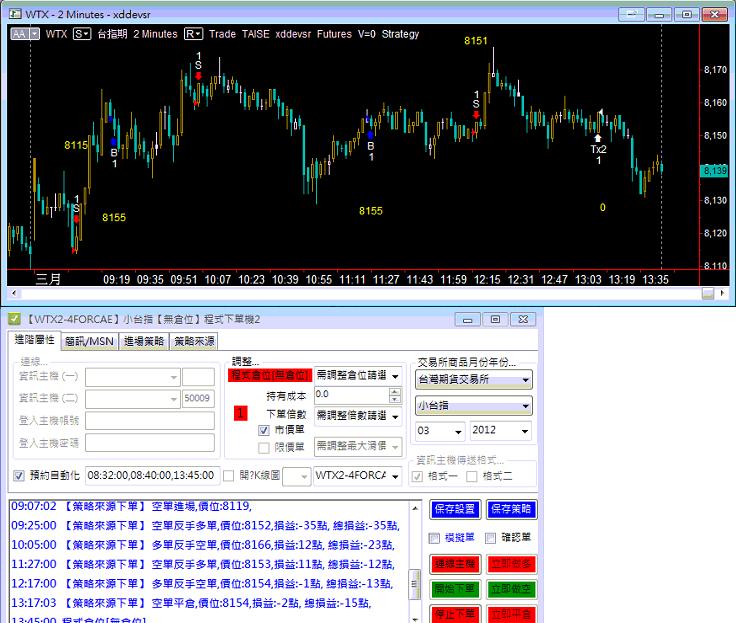Toggle the 格式一 checkbox
736x623 pixels.
tap(417, 477)
